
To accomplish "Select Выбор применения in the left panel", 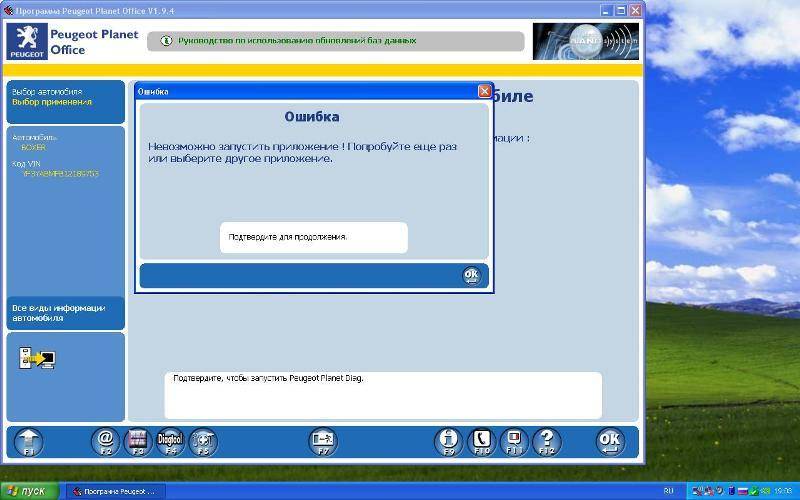I will tap(51, 102).
